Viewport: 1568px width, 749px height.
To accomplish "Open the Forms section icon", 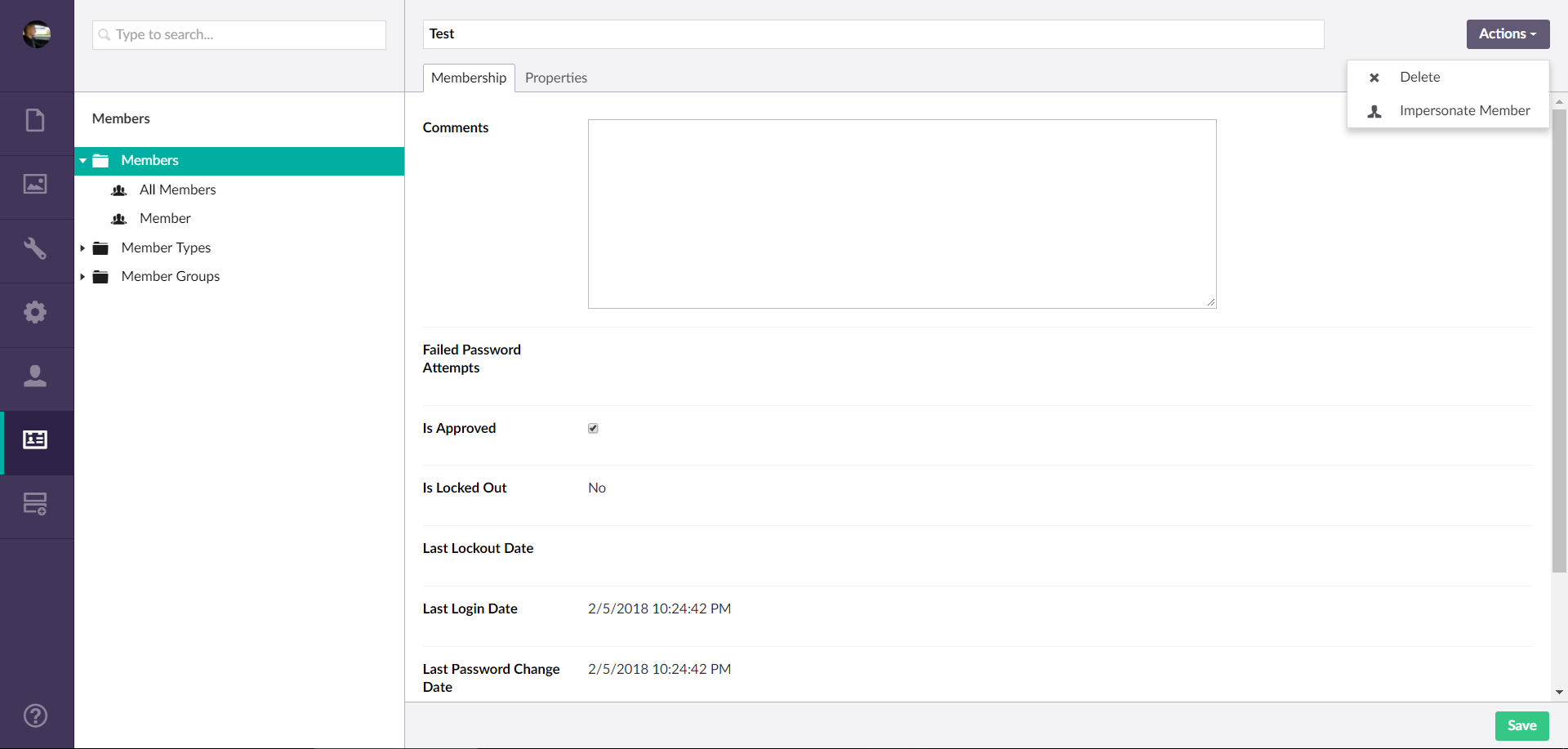I will click(35, 504).
